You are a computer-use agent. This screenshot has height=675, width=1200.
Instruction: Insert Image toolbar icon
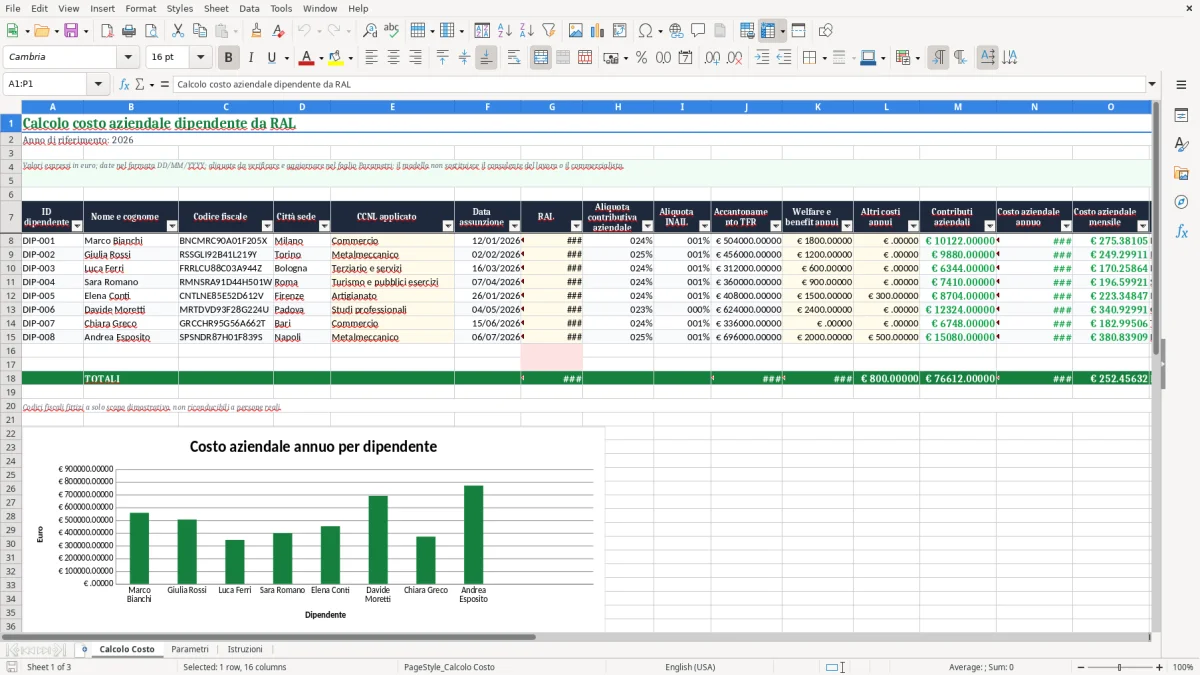pyautogui.click(x=575, y=31)
